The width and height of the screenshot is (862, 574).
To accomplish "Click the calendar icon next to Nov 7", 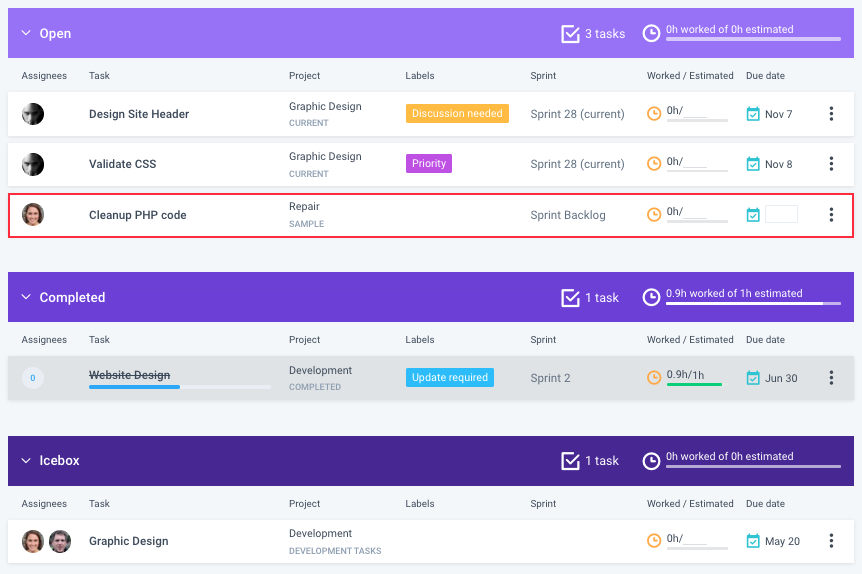I will point(753,114).
